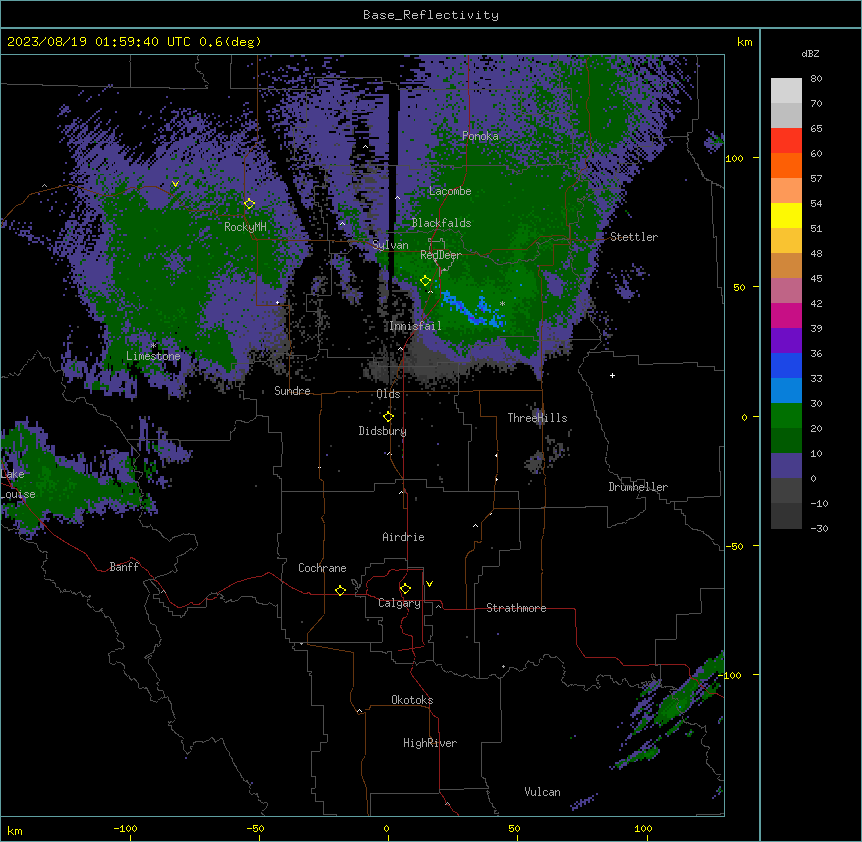Image resolution: width=862 pixels, height=842 pixels.
Task: Click the yellow V marker east of Calgary
Action: click(429, 584)
